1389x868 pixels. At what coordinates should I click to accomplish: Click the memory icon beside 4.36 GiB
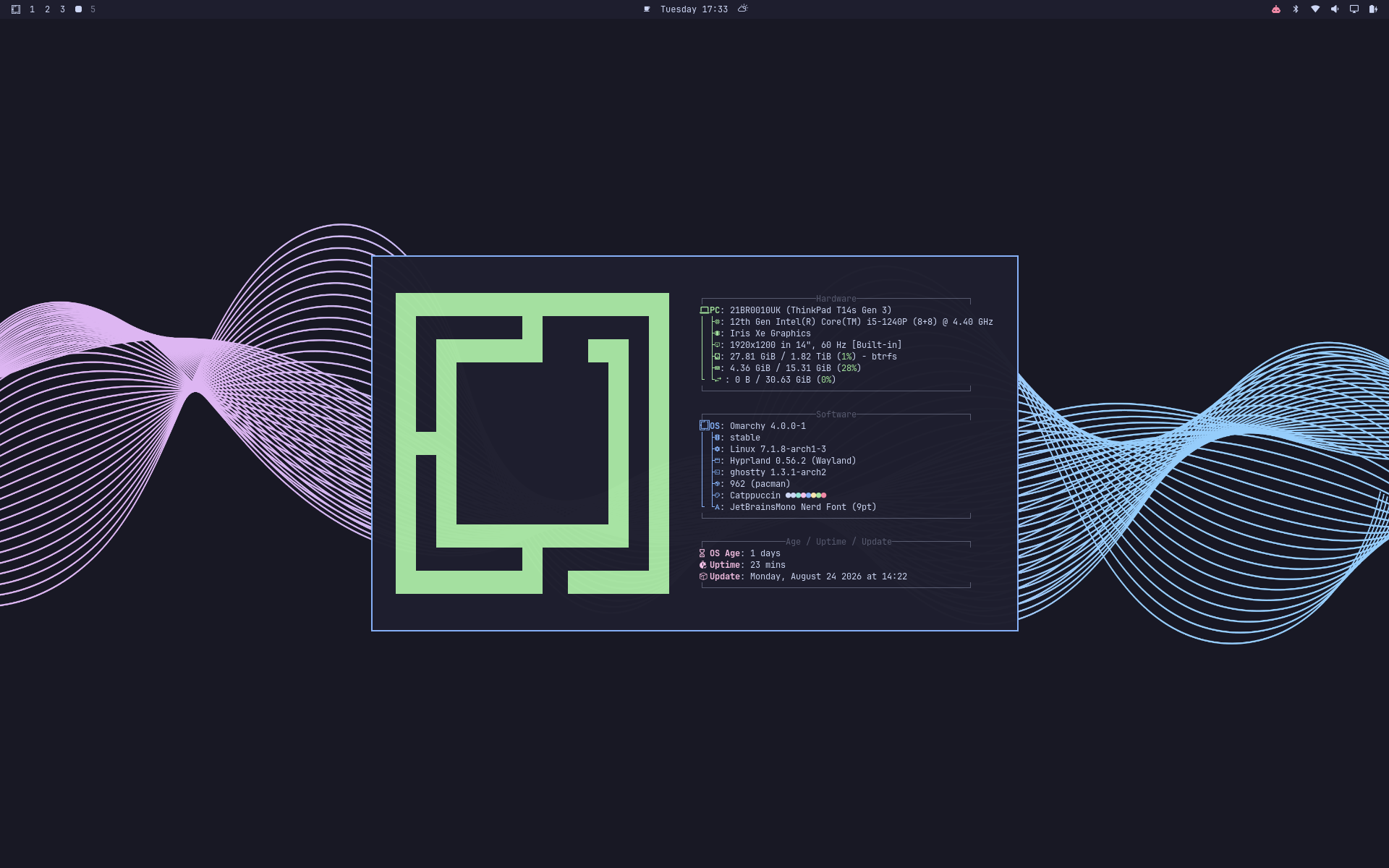(717, 368)
